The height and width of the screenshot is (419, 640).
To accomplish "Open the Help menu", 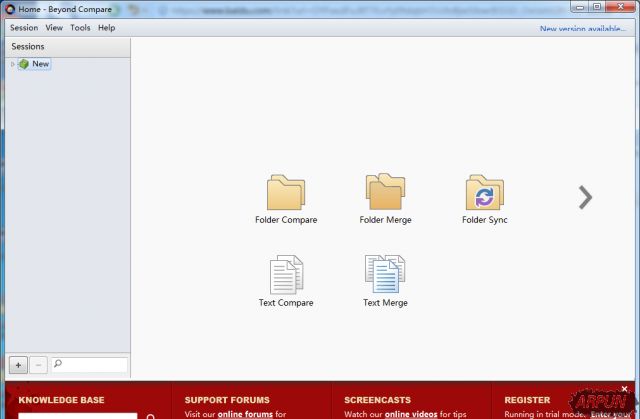I will 106,28.
